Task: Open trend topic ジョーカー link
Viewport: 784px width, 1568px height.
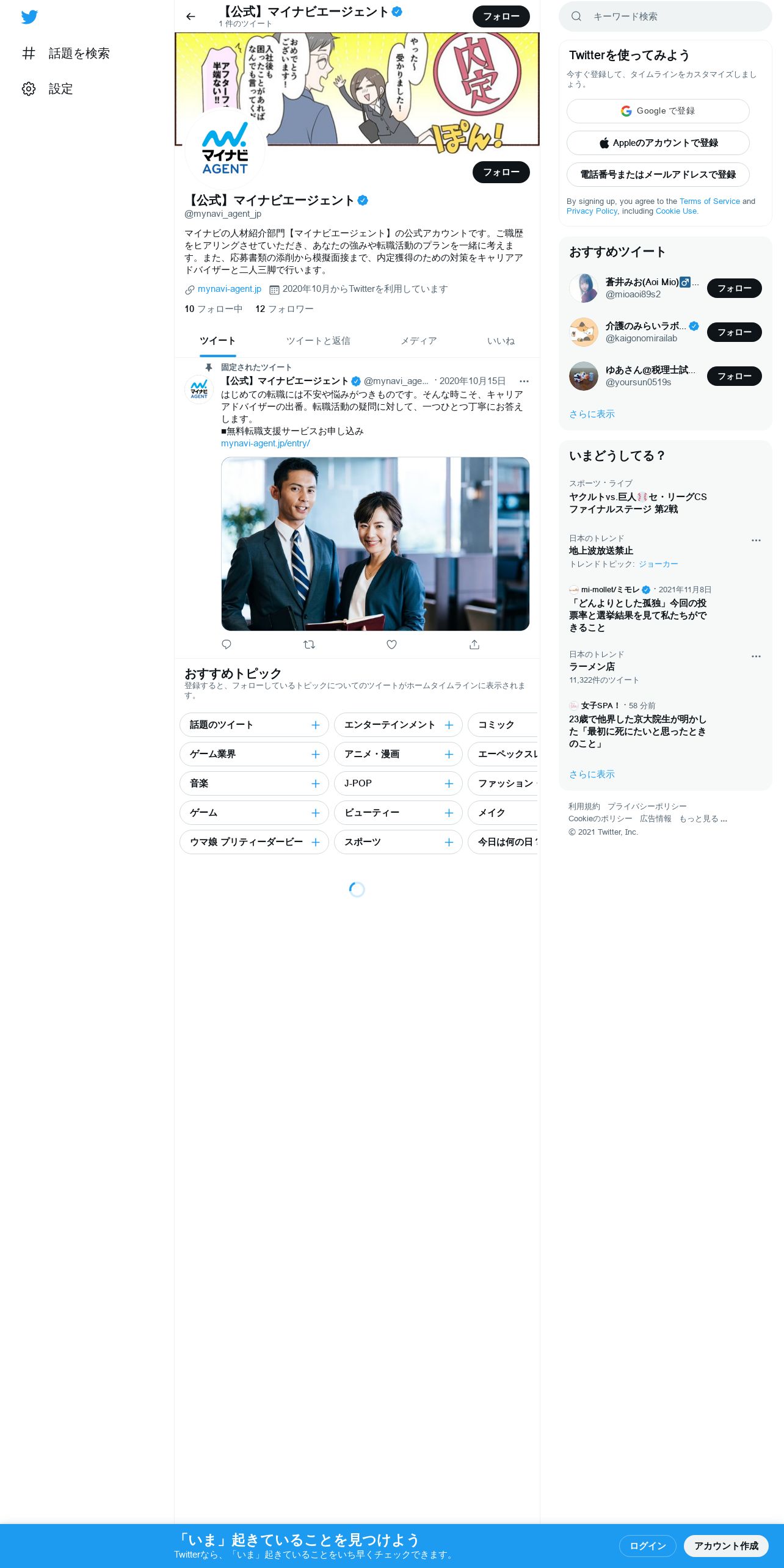Action: point(658,564)
